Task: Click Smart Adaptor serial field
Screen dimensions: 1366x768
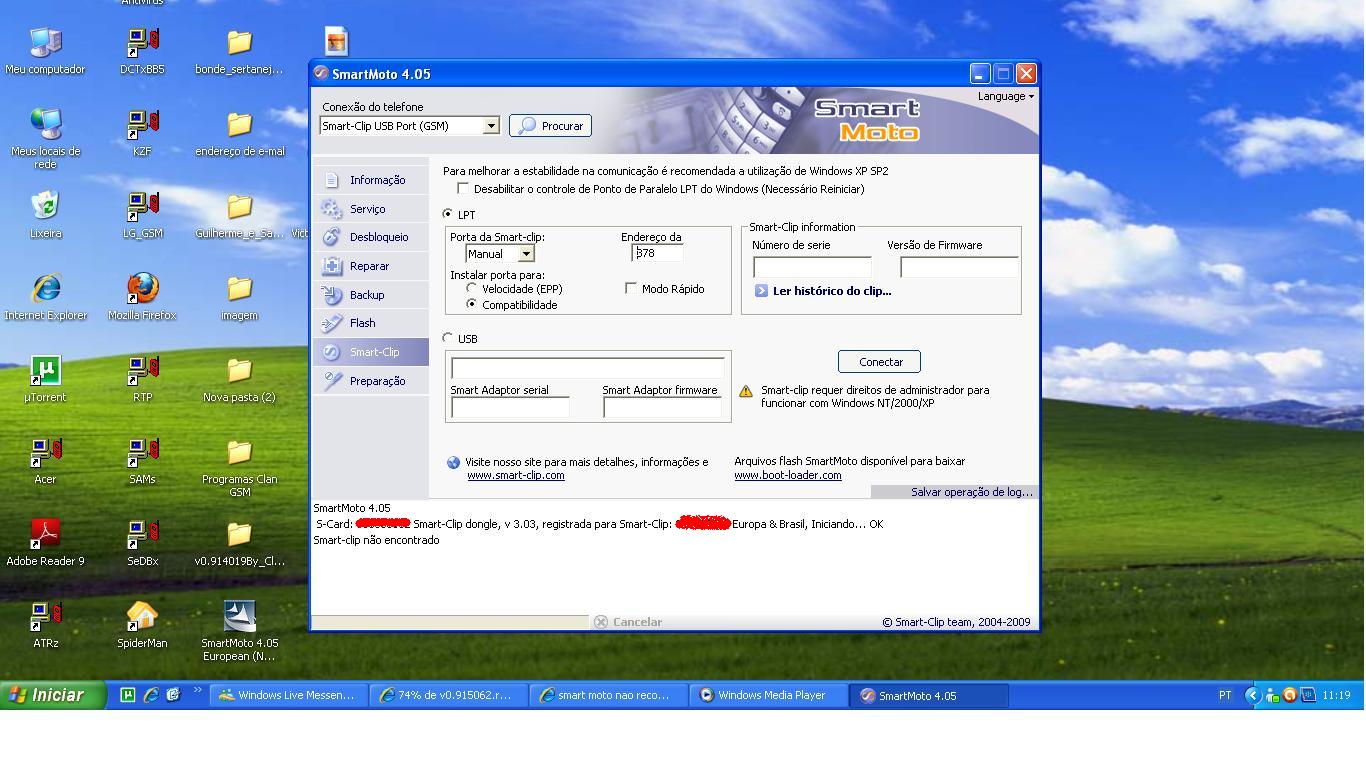Action: 510,407
